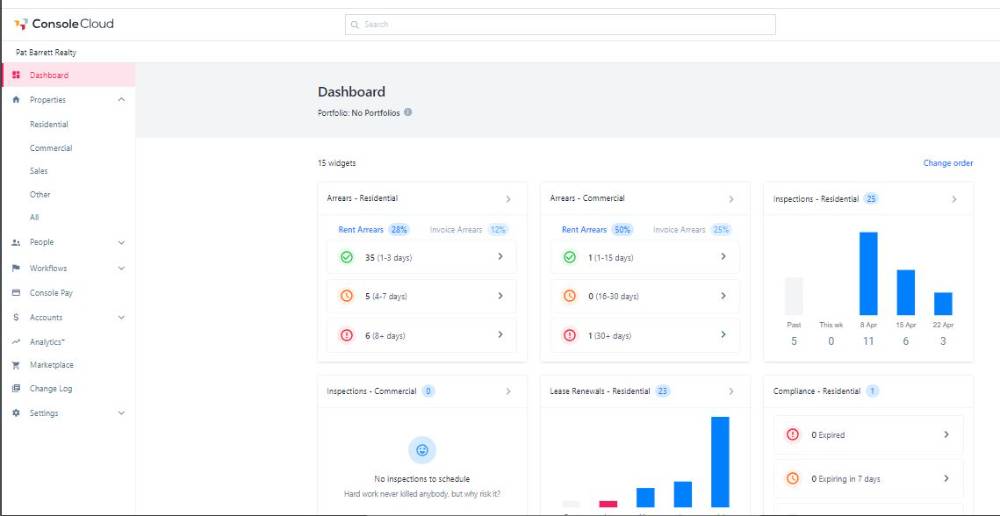Viewport: 1000px width, 516px height.
Task: Expand the People section chevron
Action: [x=121, y=242]
